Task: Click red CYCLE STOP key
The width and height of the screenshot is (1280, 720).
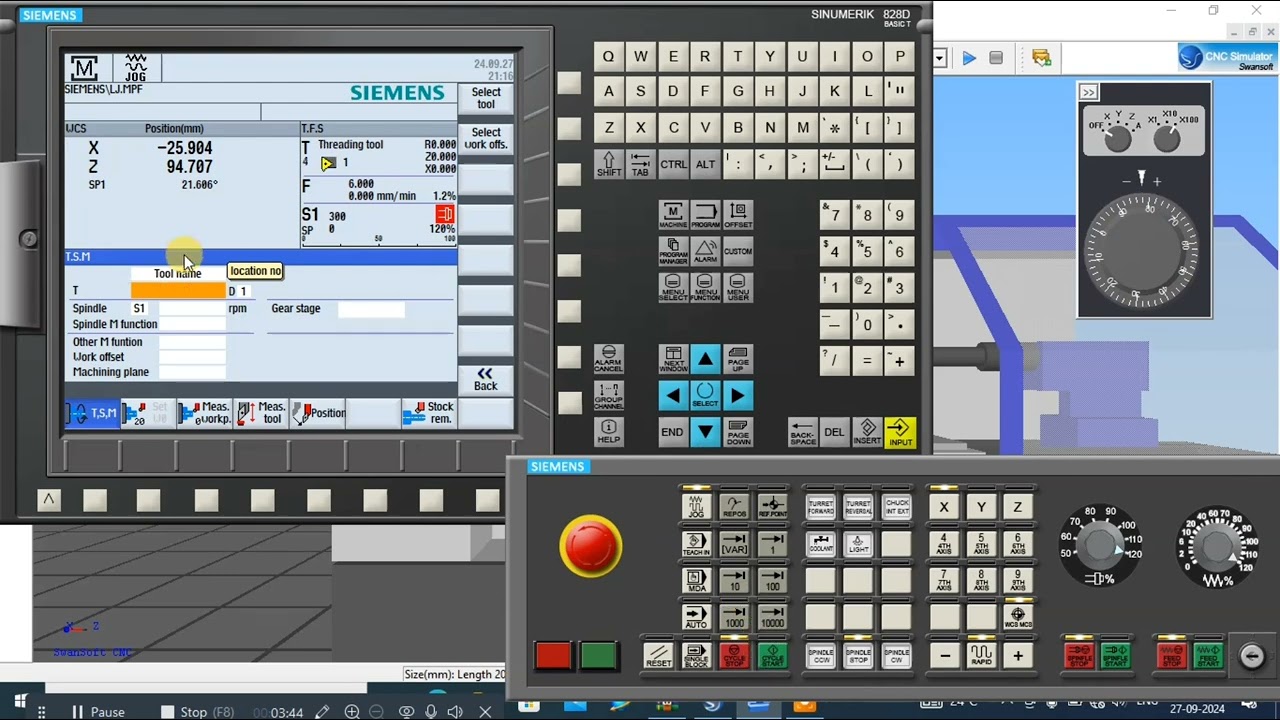Action: (734, 656)
